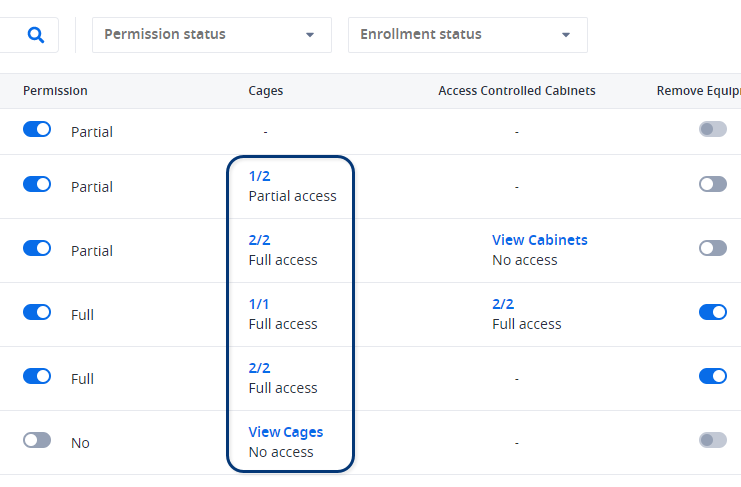Toggle Remove Equipment switch in View Cabinets row
This screenshot has width=741, height=487.
click(713, 248)
